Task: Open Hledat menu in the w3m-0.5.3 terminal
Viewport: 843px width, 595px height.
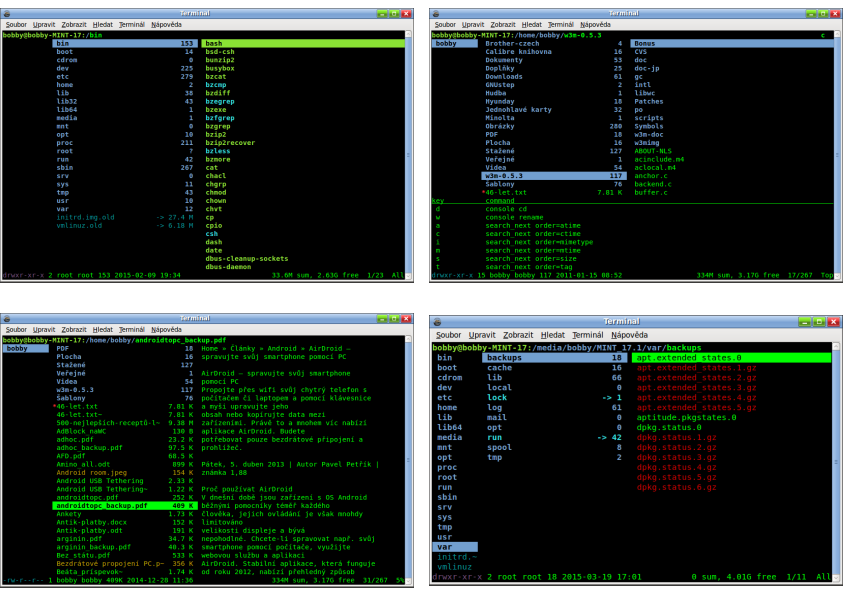Action: (532, 25)
